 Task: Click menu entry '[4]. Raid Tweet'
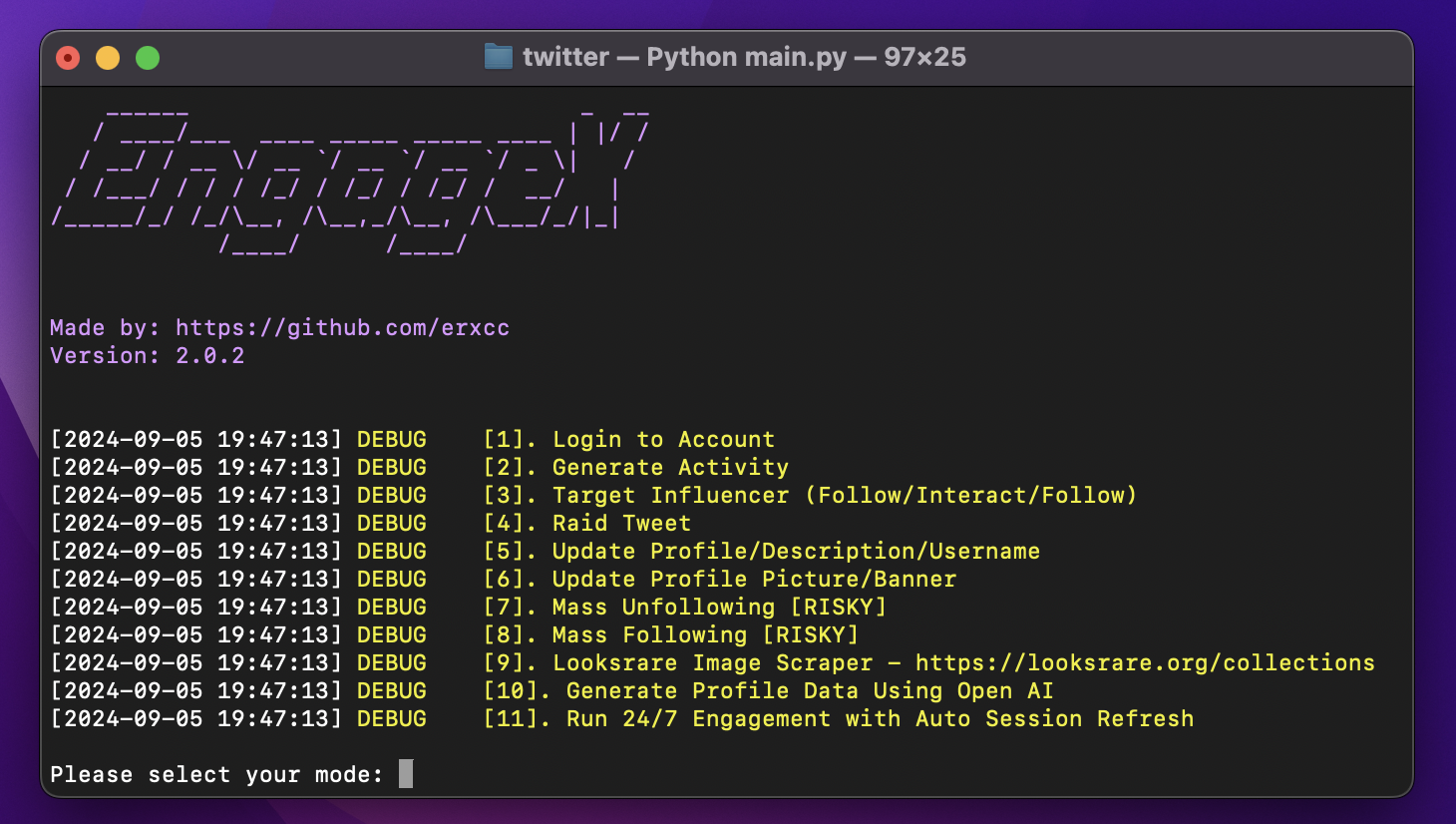[587, 523]
